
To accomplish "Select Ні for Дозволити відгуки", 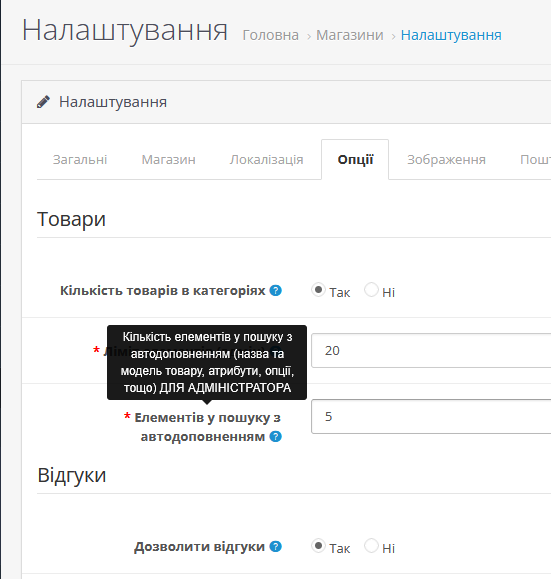I will (x=371, y=546).
